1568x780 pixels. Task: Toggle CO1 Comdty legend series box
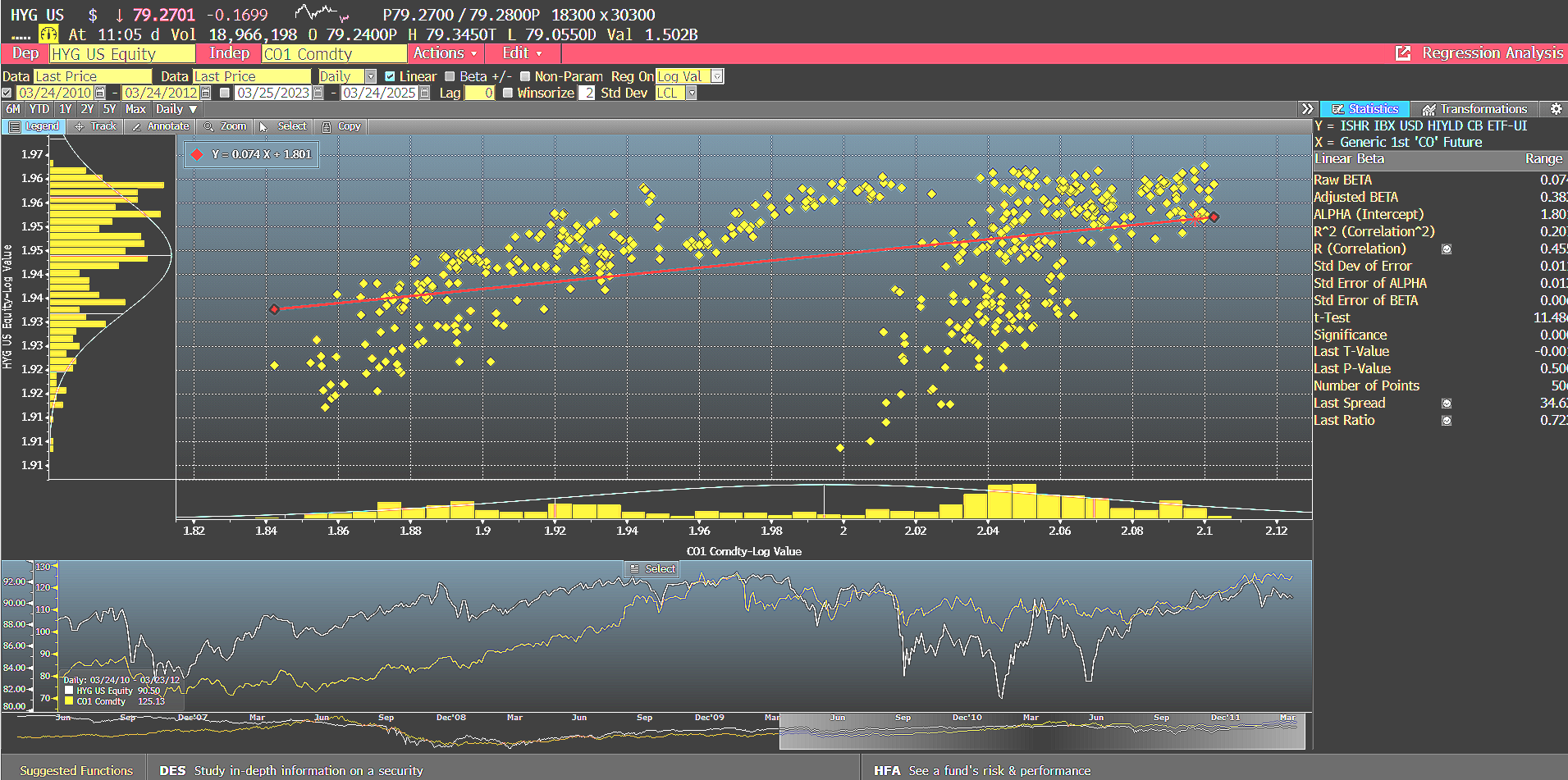[70, 701]
